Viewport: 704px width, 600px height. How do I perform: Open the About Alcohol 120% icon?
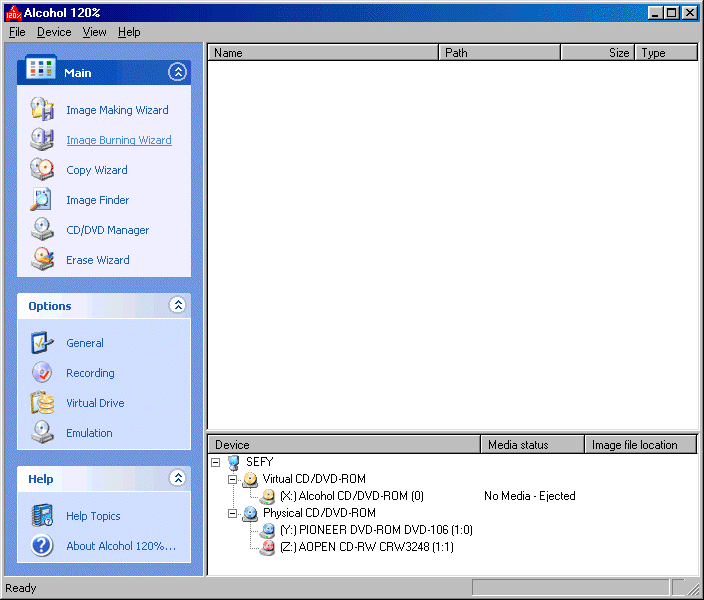click(42, 546)
